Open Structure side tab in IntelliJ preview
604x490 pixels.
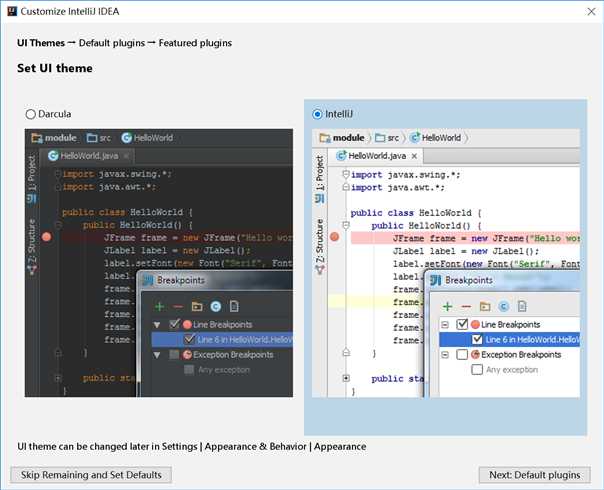pyautogui.click(x=320, y=247)
